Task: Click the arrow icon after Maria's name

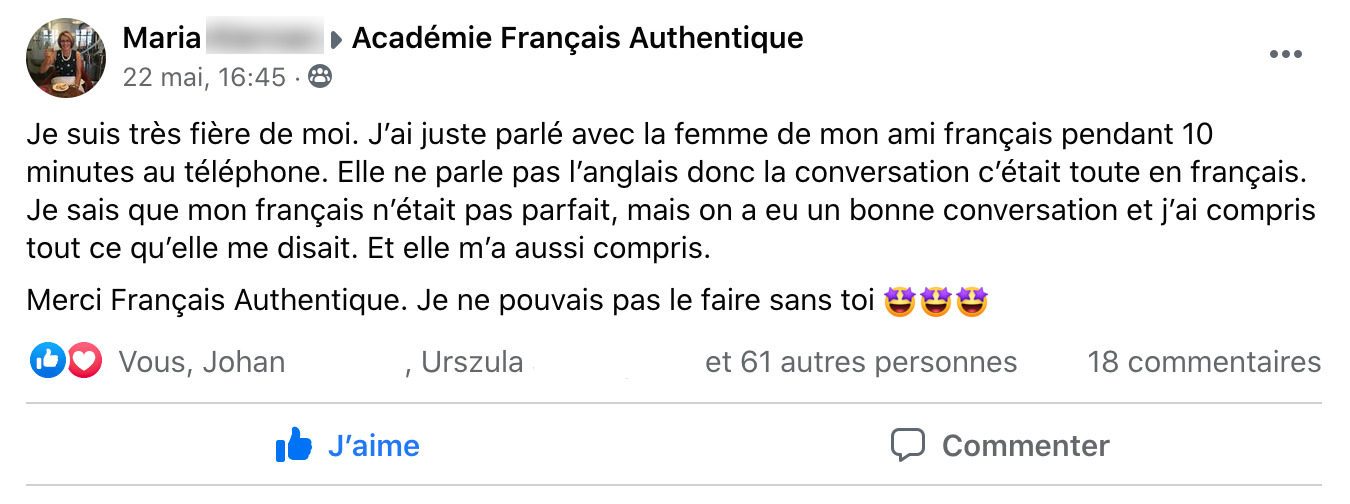Action: coord(337,40)
